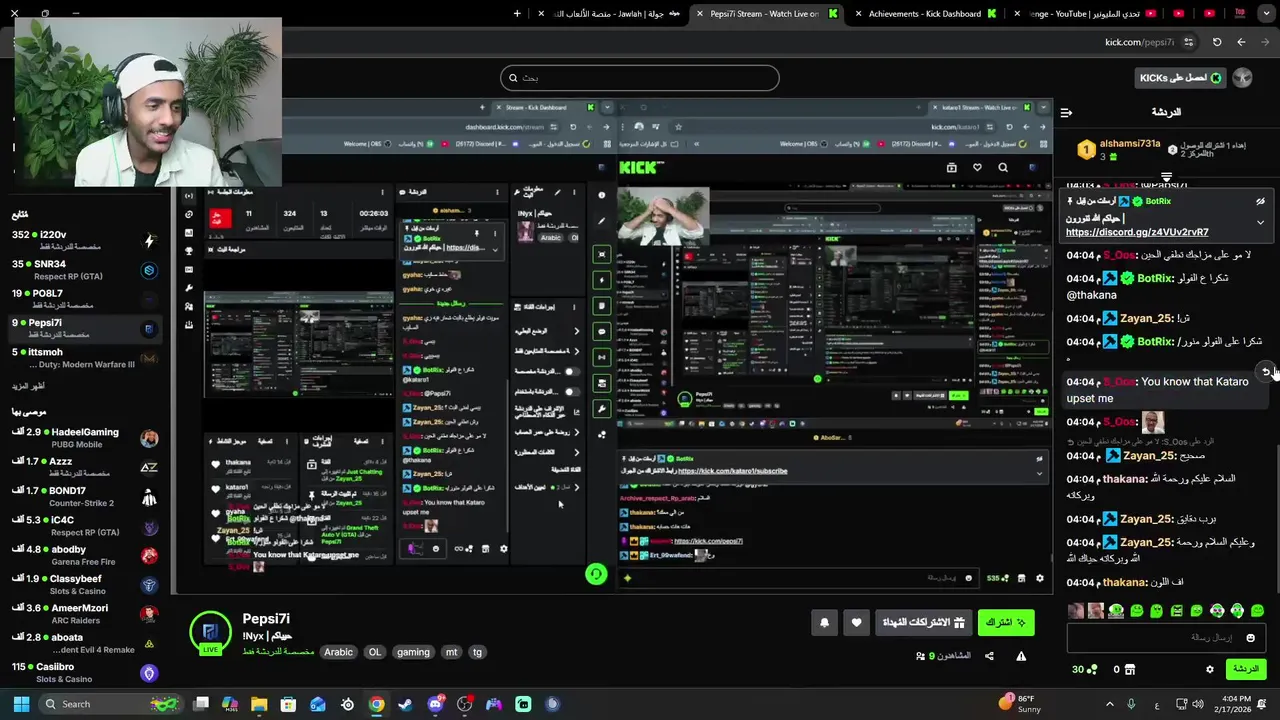Open the Pepsi7i channel avatar with the LIVE badge

coord(210,633)
